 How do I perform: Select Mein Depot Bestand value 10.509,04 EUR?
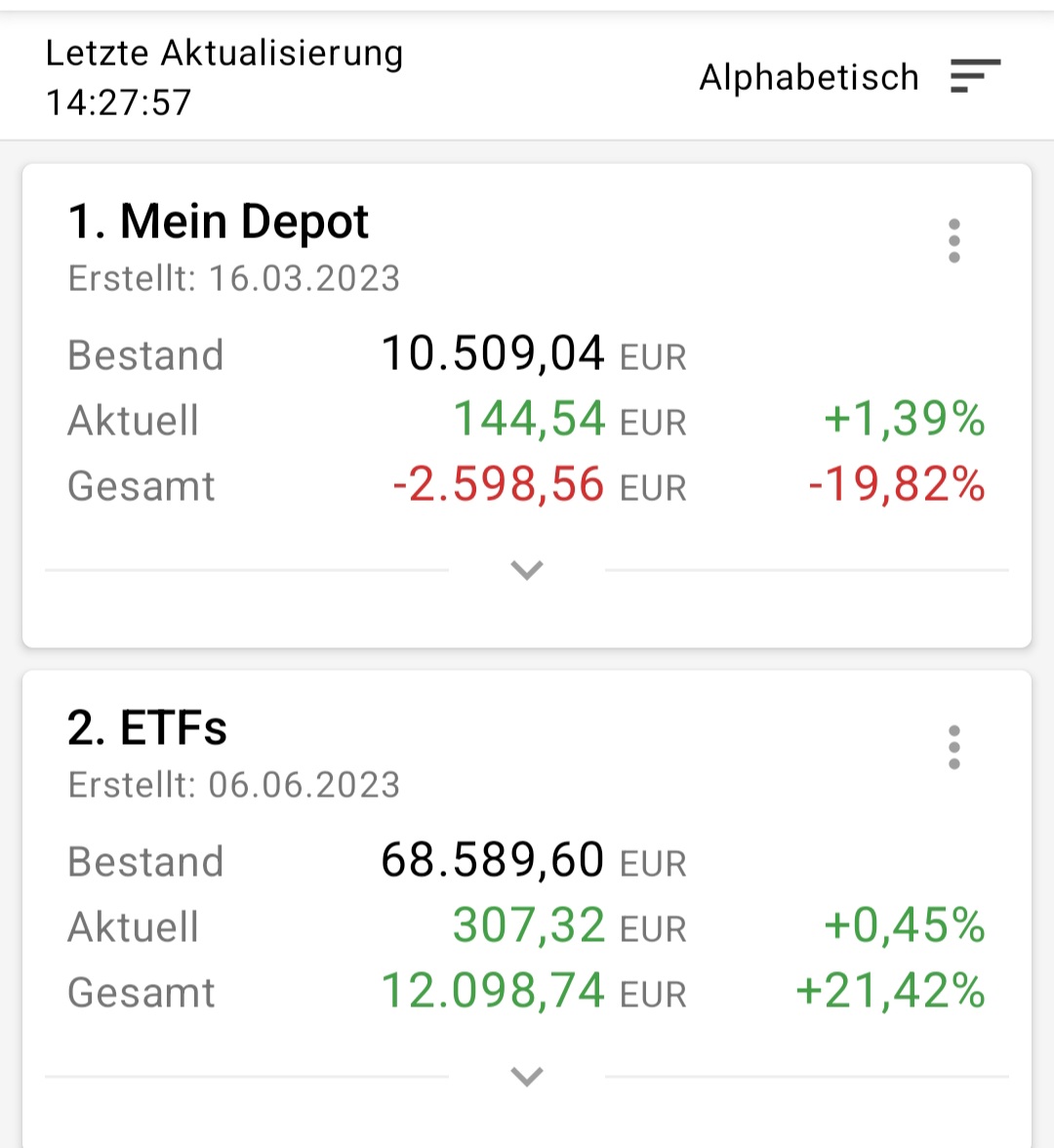tap(533, 354)
